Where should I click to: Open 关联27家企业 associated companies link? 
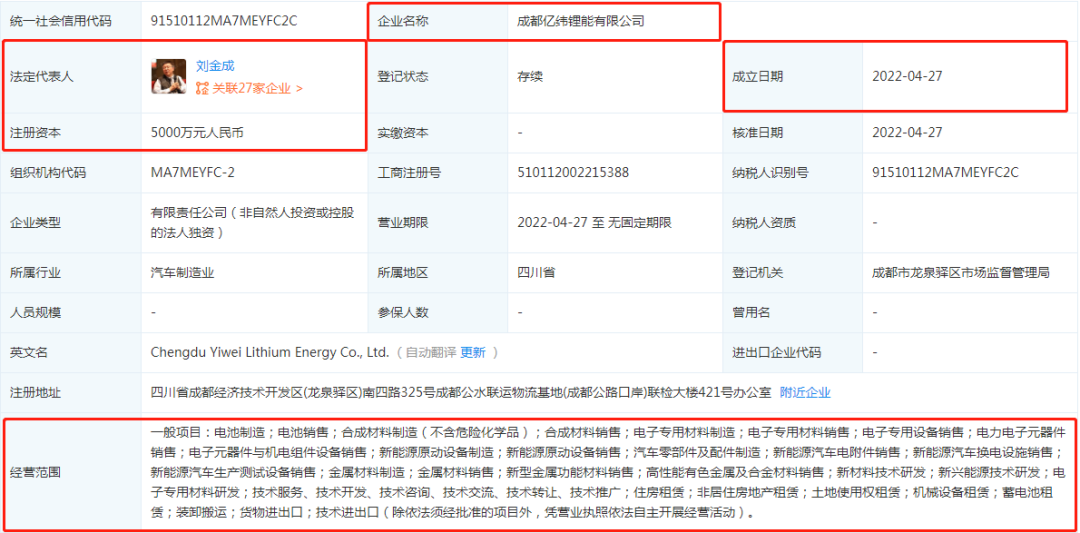pos(257,88)
